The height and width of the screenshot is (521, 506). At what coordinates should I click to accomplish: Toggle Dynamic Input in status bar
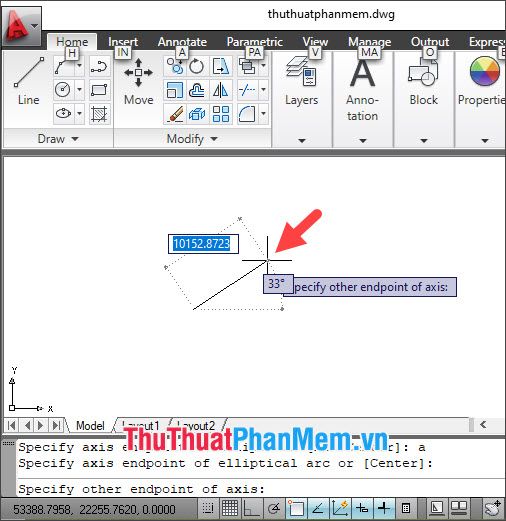[x=362, y=508]
